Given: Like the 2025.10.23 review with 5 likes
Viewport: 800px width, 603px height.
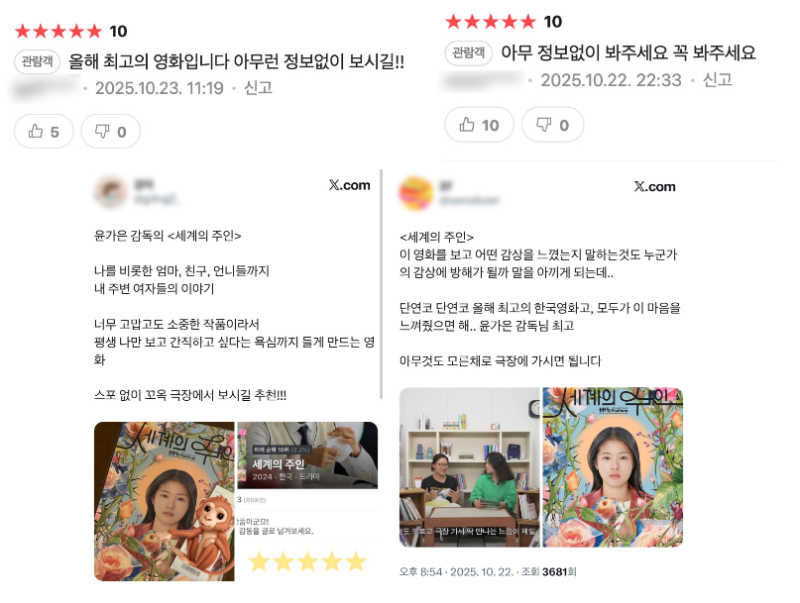Looking at the screenshot, I should [x=44, y=132].
